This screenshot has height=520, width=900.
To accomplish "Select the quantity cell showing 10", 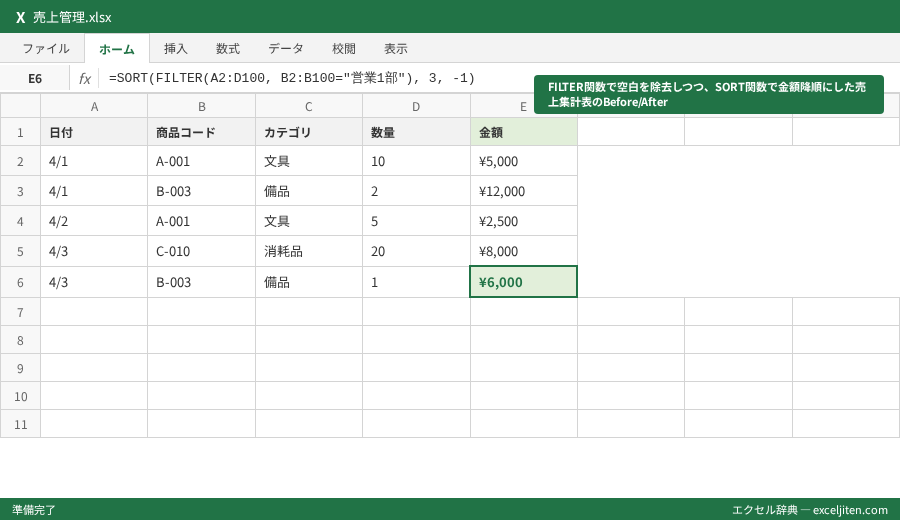I will point(416,161).
